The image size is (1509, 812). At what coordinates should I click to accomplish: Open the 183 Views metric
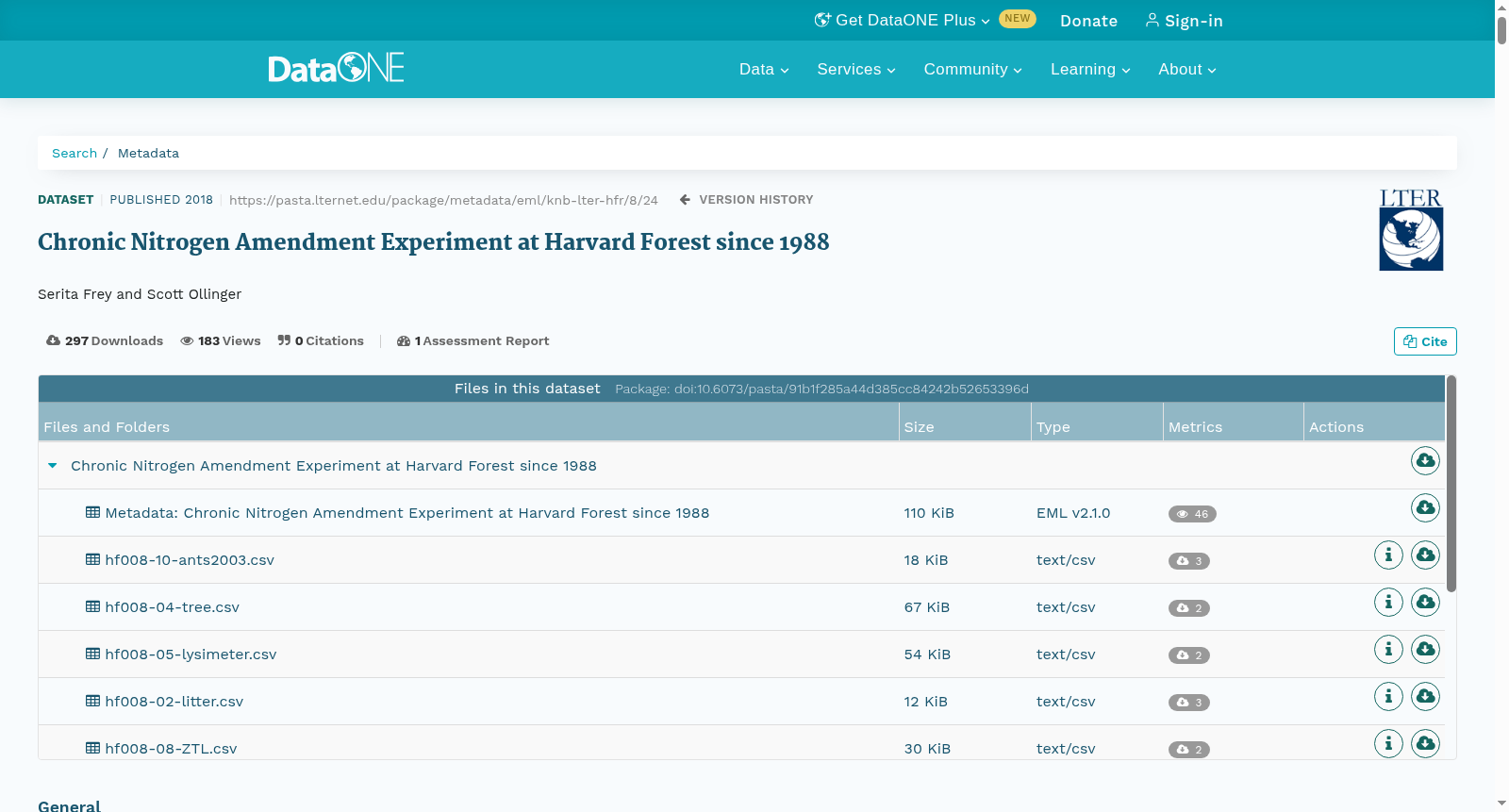pyautogui.click(x=221, y=341)
